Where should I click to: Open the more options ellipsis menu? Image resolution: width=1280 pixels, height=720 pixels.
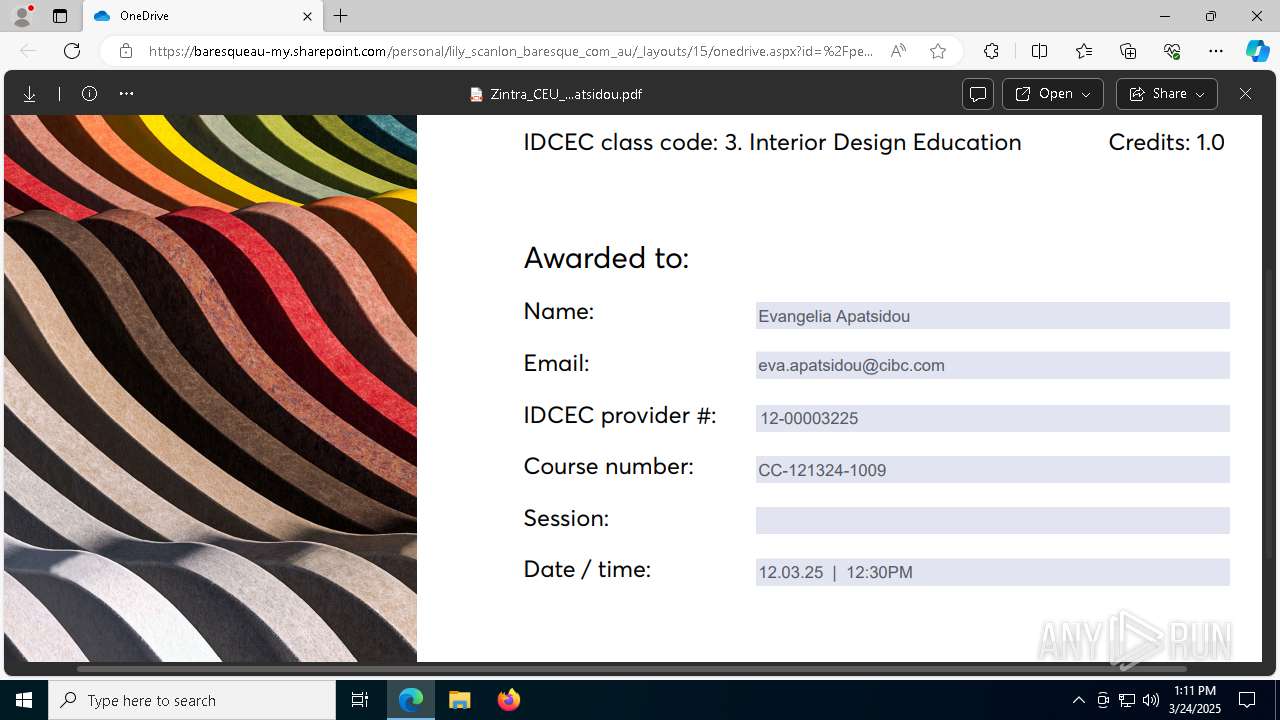(126, 94)
